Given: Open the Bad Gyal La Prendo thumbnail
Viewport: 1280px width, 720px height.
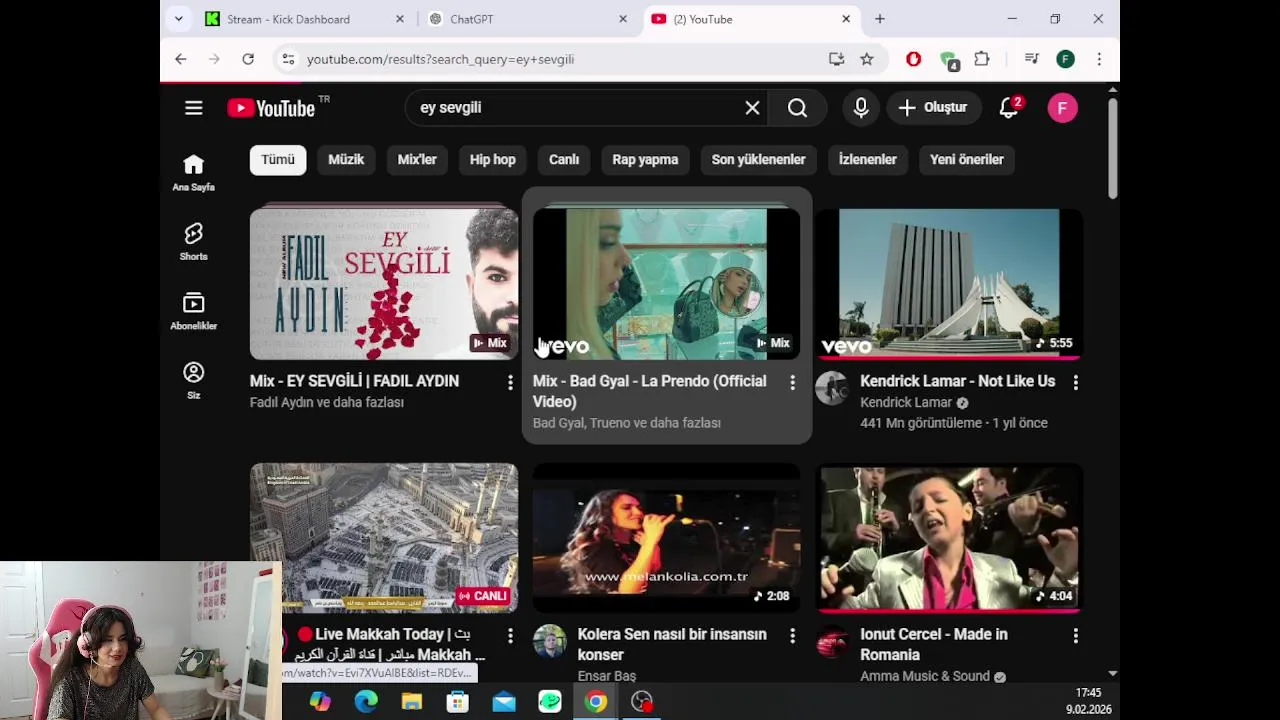Looking at the screenshot, I should coord(666,284).
